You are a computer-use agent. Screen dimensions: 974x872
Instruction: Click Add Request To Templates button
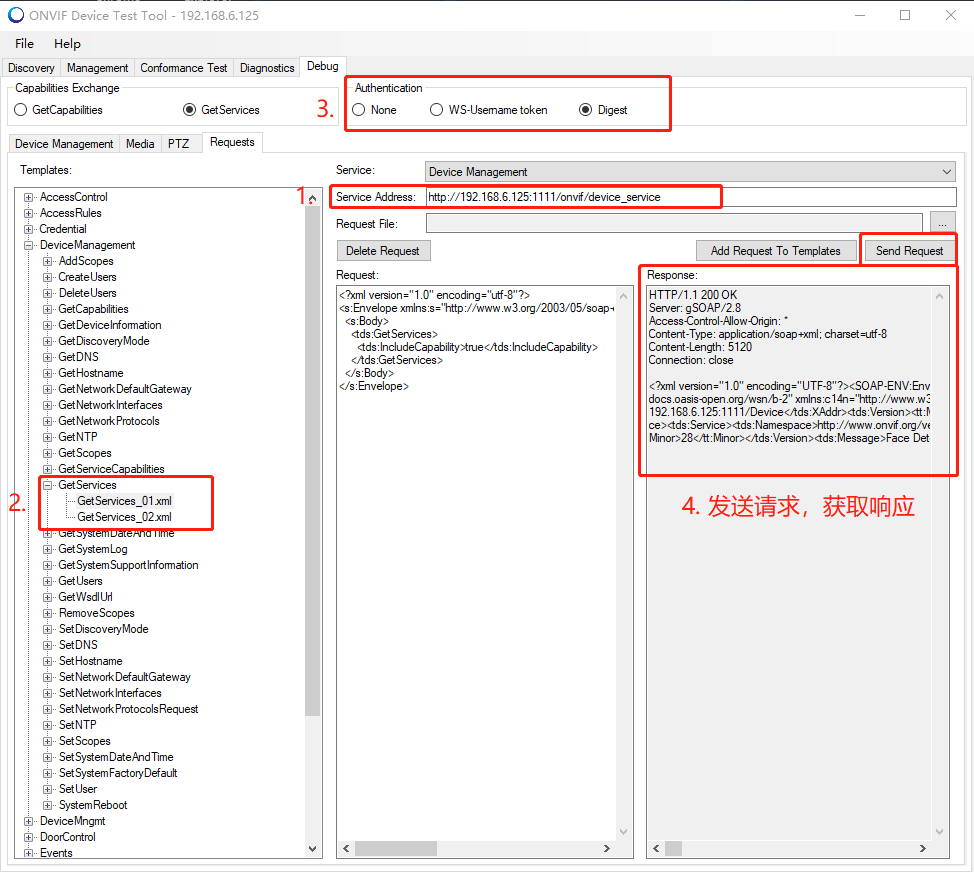775,251
